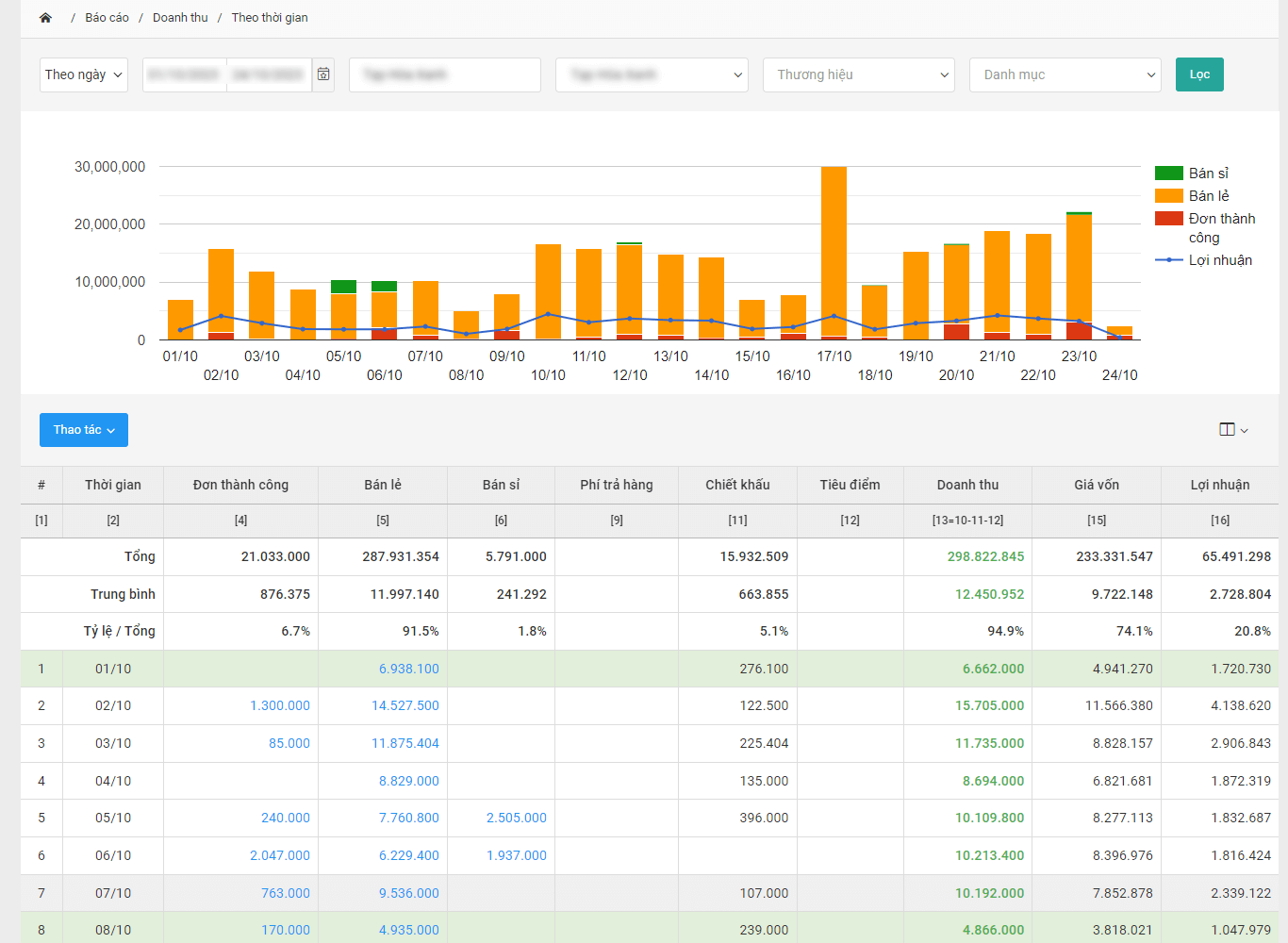This screenshot has width=1288, height=943.
Task: Open successful order value 1.300.000 for 02/10
Action: 279,705
